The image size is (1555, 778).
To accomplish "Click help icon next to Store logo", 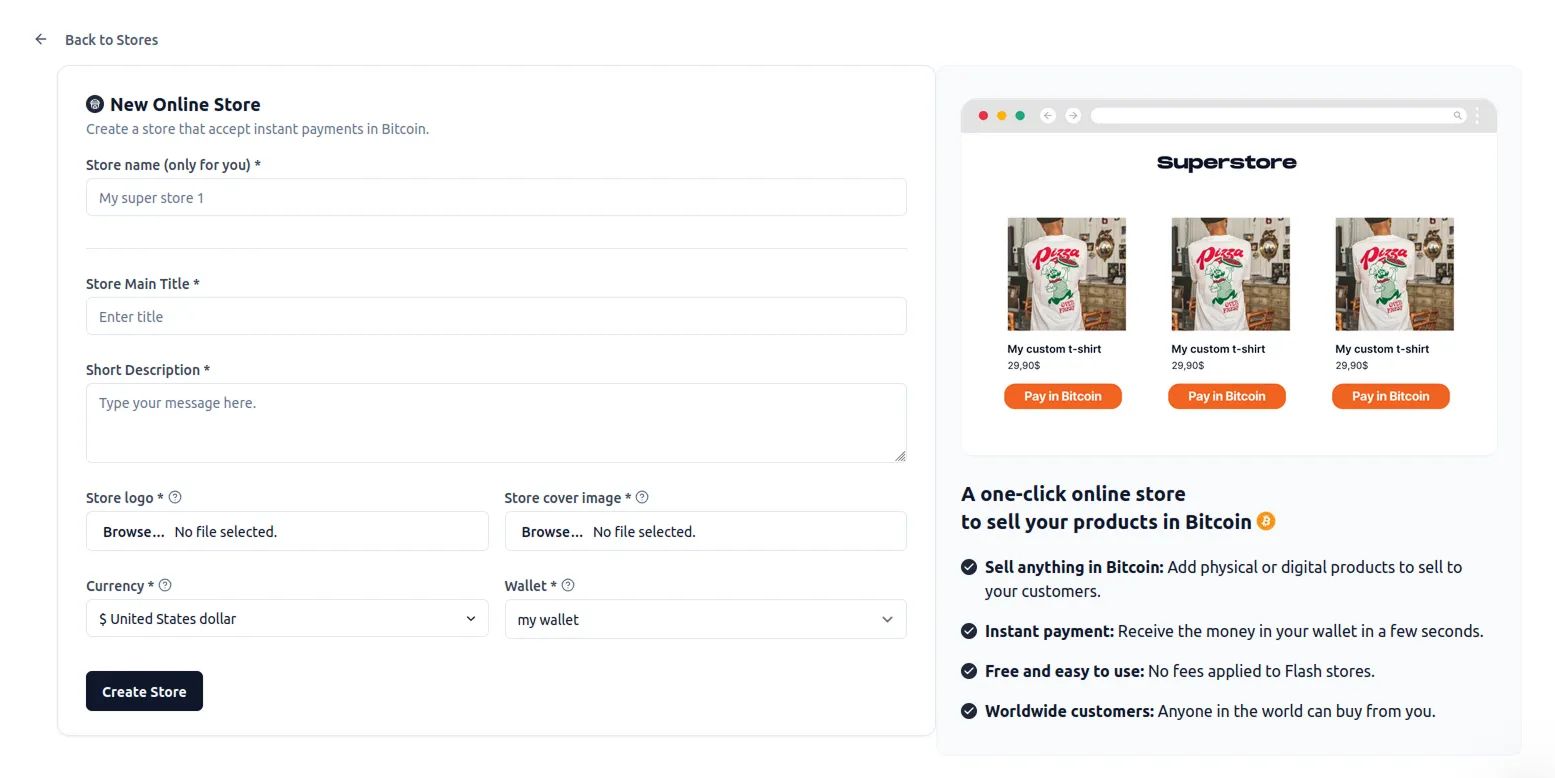I will tap(175, 497).
